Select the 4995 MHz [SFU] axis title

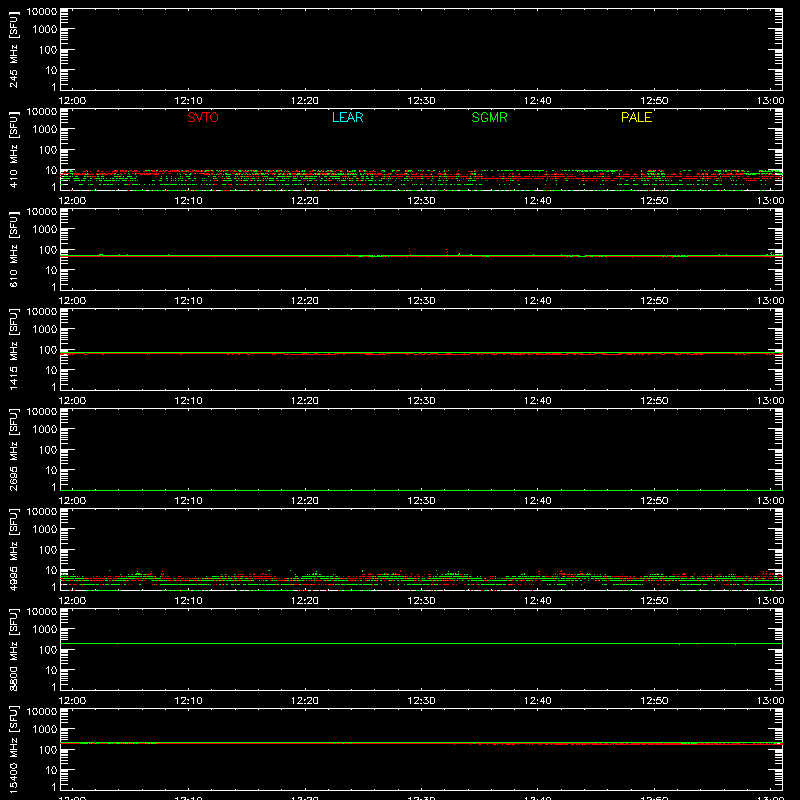[x=14, y=549]
